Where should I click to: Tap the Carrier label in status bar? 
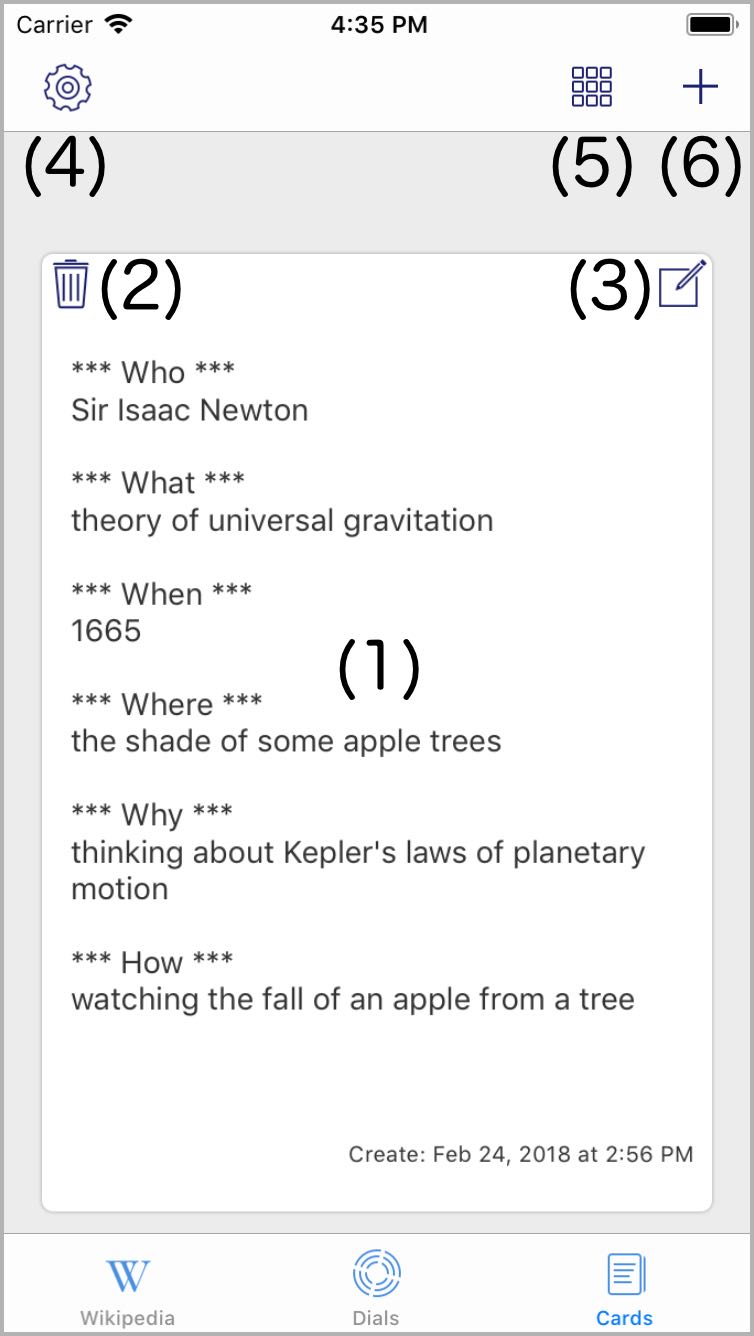pos(55,25)
